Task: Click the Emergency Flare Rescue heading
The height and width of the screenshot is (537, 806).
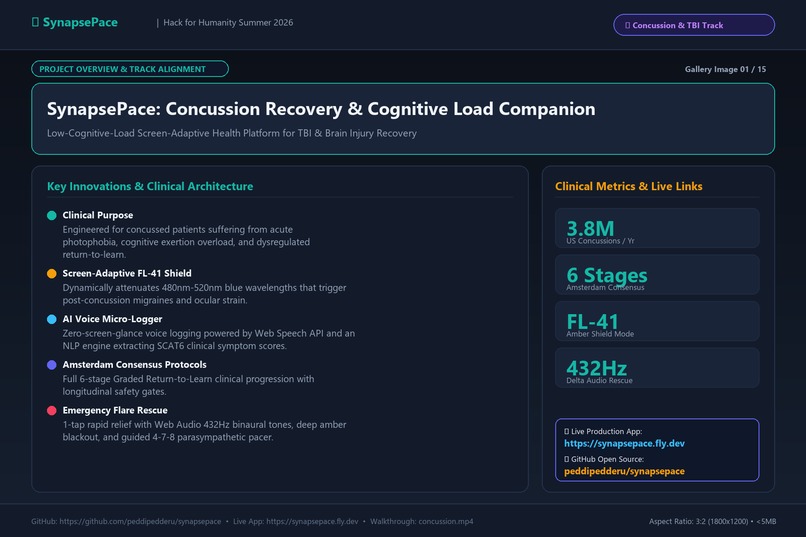Action: (115, 411)
